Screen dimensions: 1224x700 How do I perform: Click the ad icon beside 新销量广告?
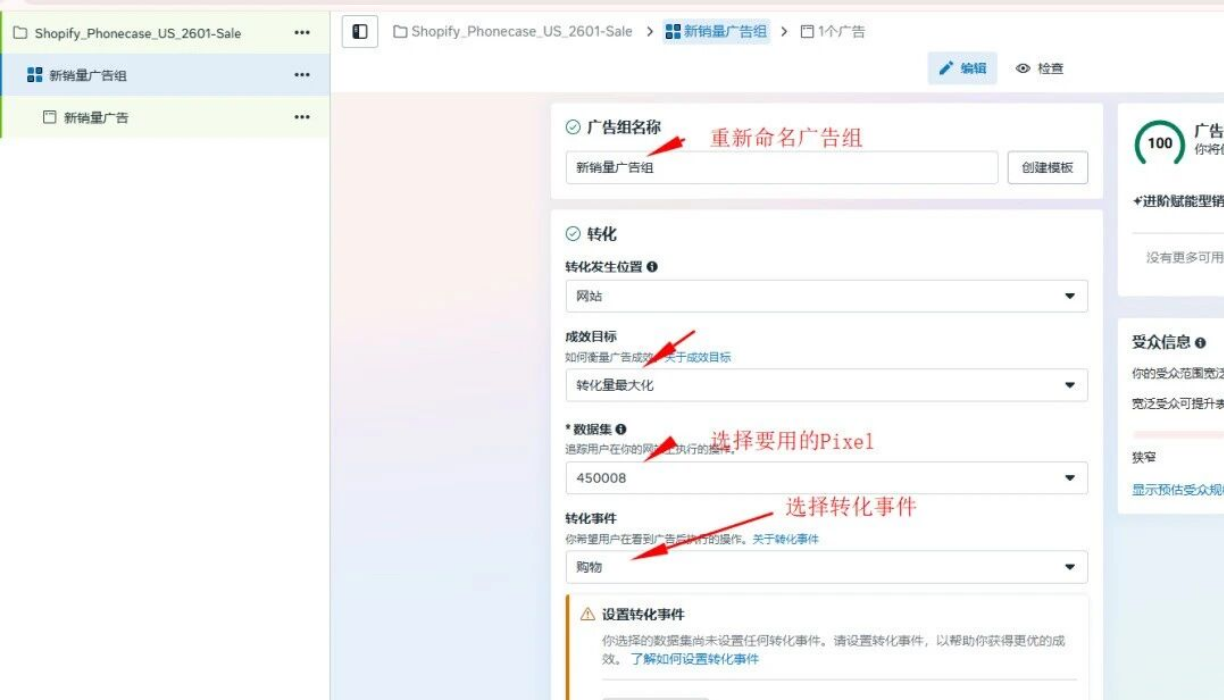coord(49,117)
